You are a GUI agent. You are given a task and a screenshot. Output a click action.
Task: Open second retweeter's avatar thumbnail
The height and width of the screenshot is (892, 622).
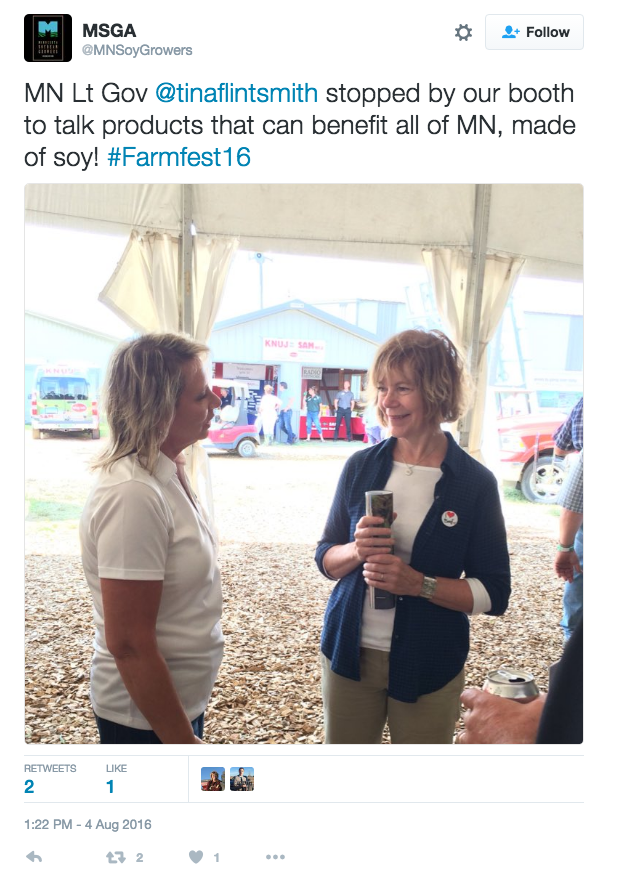(242, 779)
